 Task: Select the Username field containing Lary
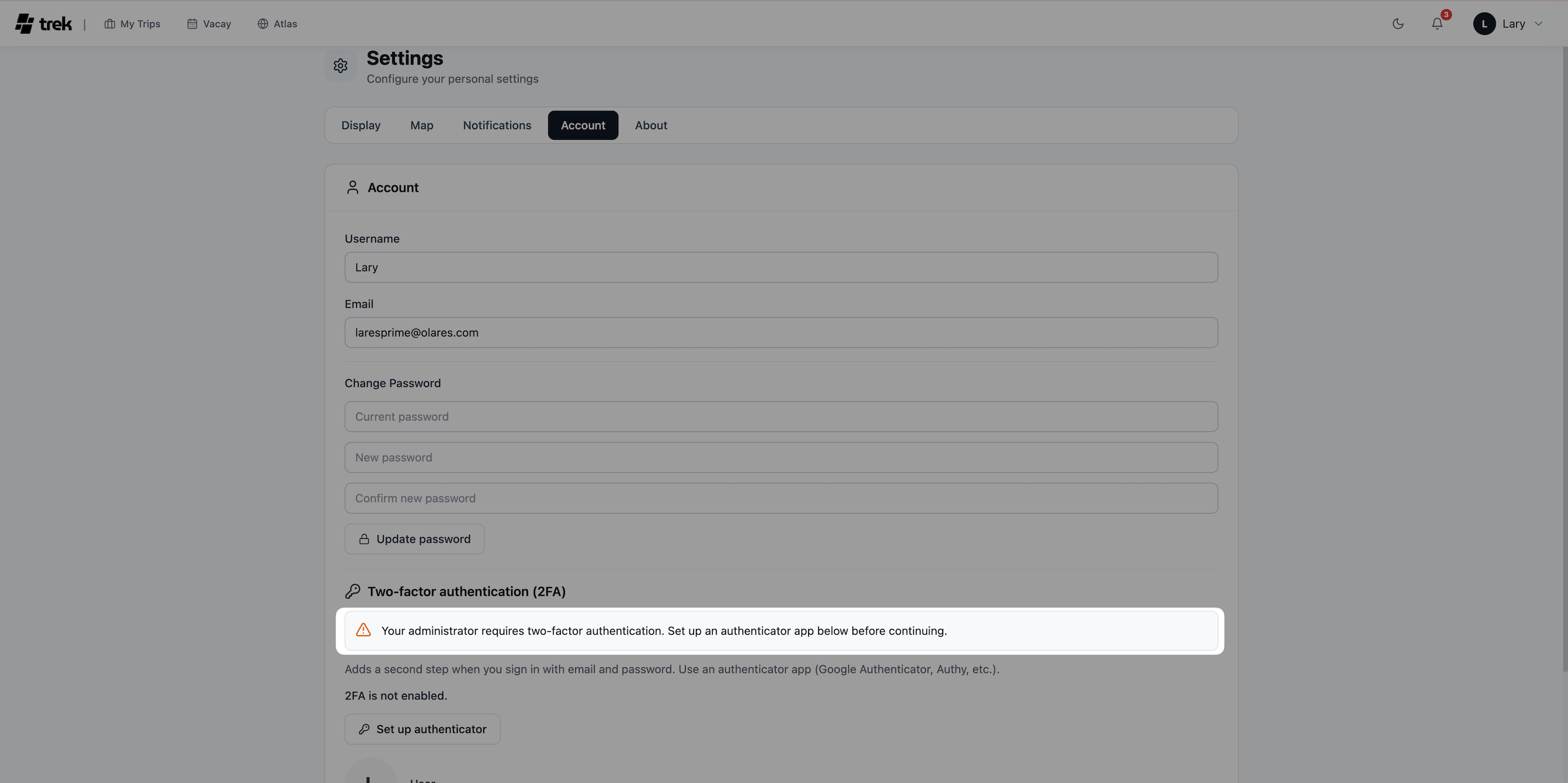pos(781,266)
